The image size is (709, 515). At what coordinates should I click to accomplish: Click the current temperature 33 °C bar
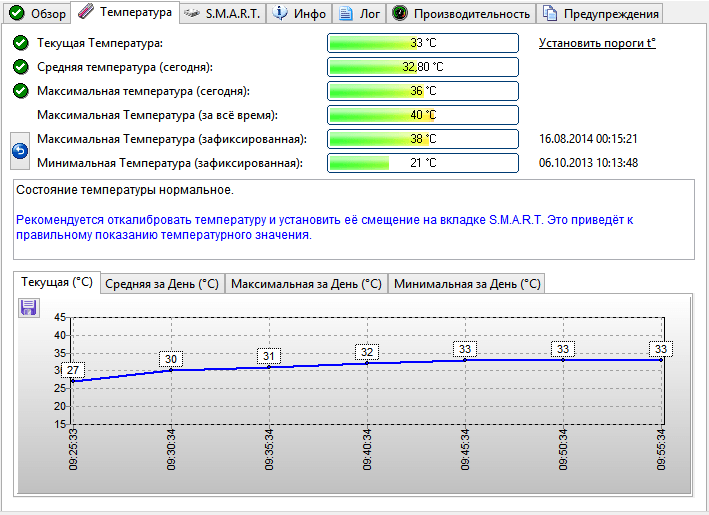point(423,43)
